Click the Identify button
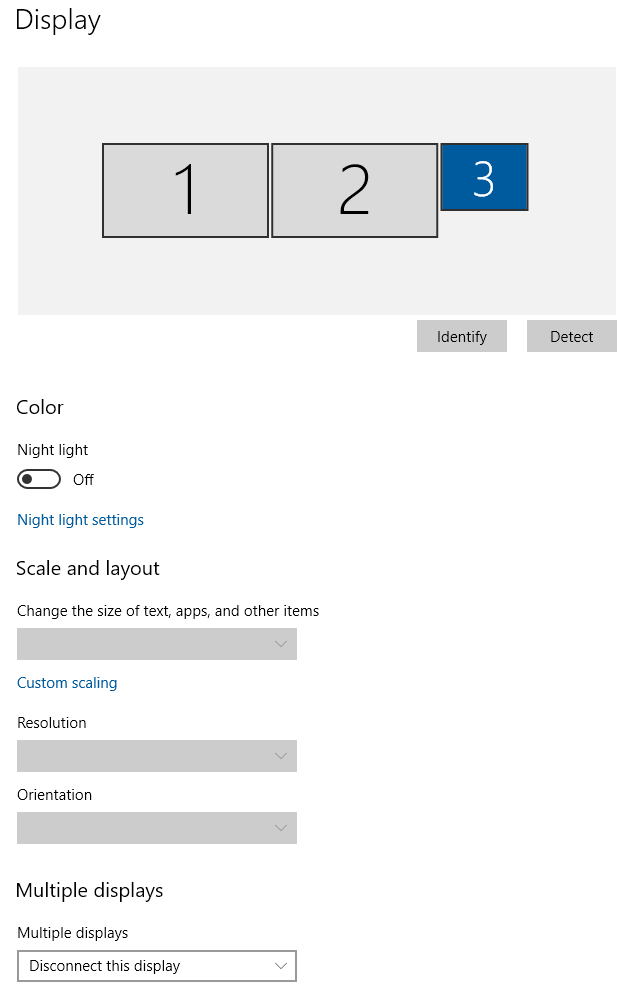Image resolution: width=618 pixels, height=987 pixels. 461,337
